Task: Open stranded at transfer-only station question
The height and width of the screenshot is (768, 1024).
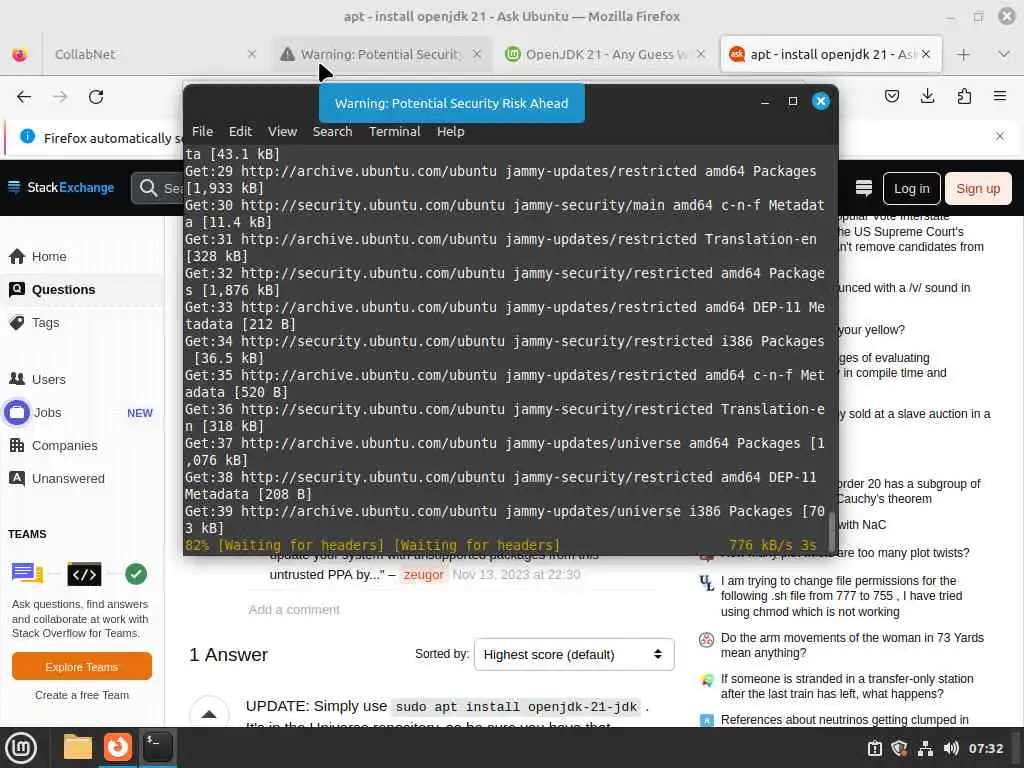Action: (846, 686)
